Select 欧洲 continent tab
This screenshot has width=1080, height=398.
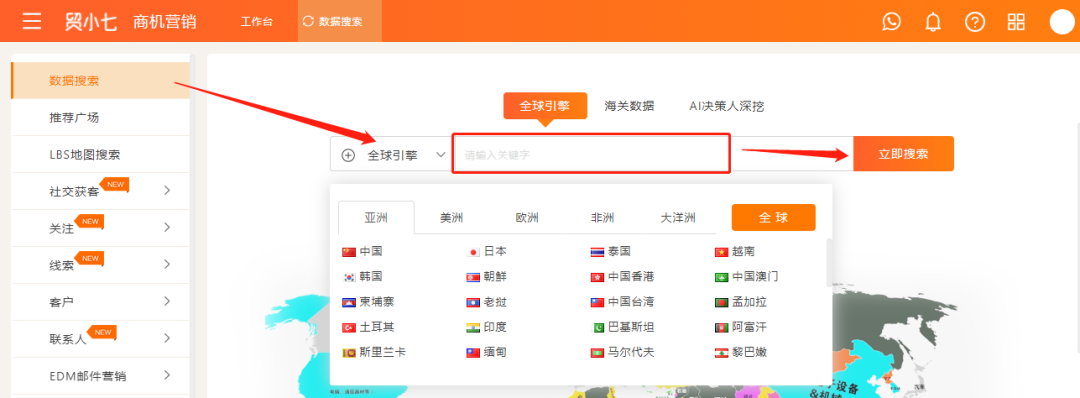click(x=527, y=218)
